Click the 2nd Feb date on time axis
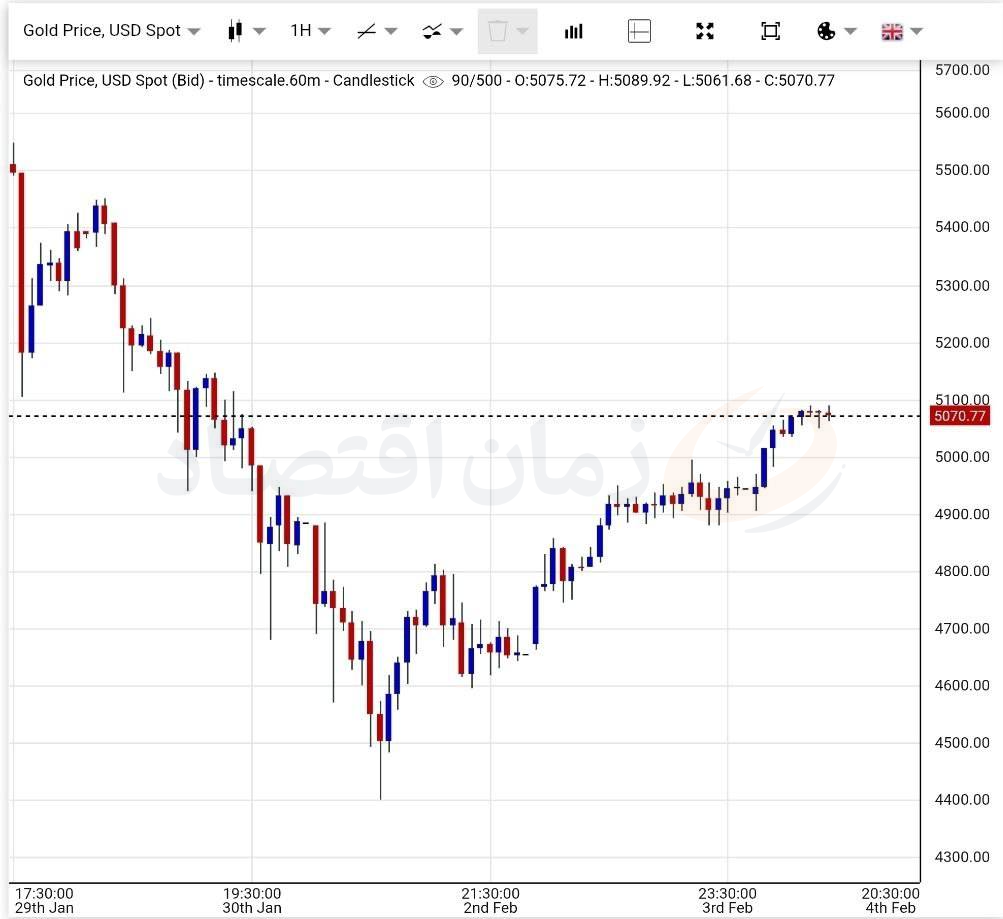The width and height of the screenshot is (1003, 919). click(490, 907)
